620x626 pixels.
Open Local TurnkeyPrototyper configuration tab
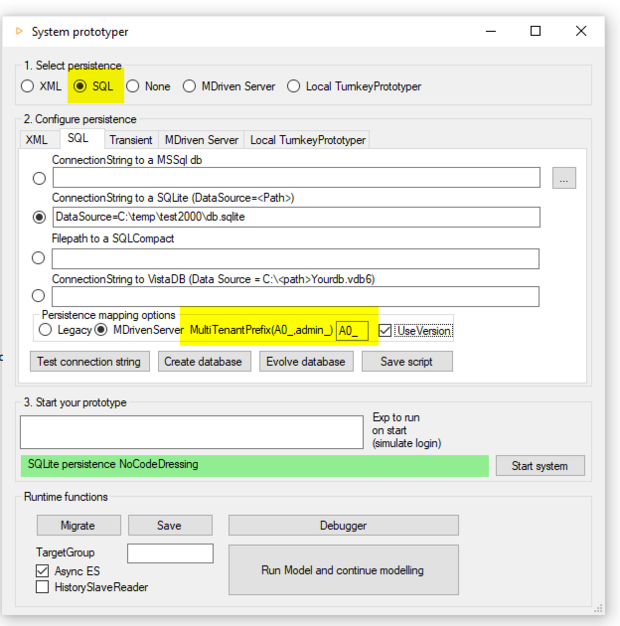point(307,140)
